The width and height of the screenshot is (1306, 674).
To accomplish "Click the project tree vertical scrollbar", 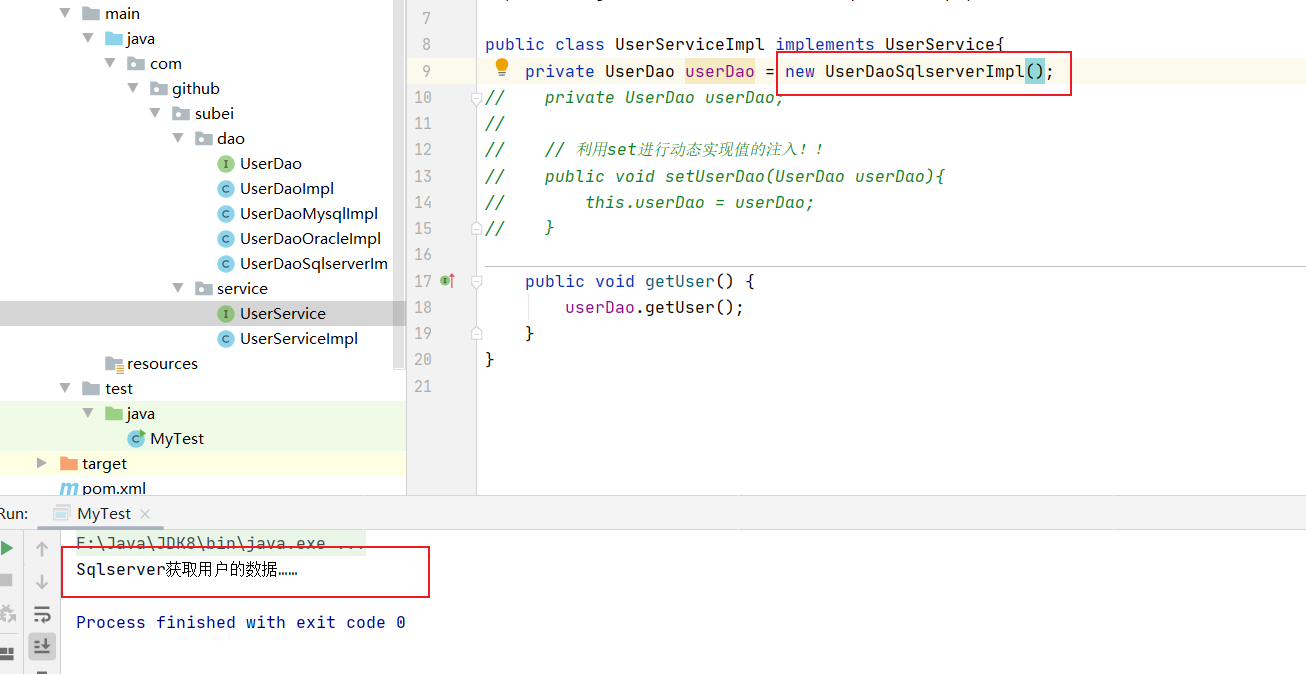I will pos(399,180).
